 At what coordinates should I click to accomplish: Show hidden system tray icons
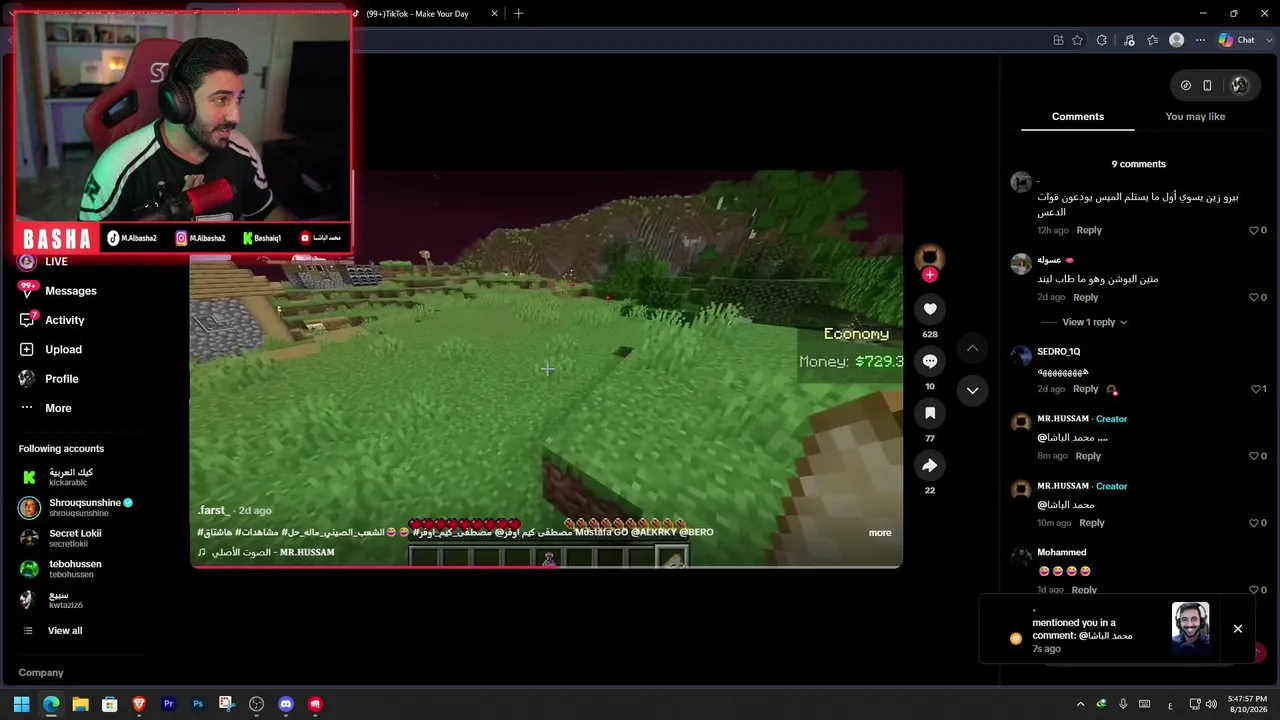tap(1080, 704)
